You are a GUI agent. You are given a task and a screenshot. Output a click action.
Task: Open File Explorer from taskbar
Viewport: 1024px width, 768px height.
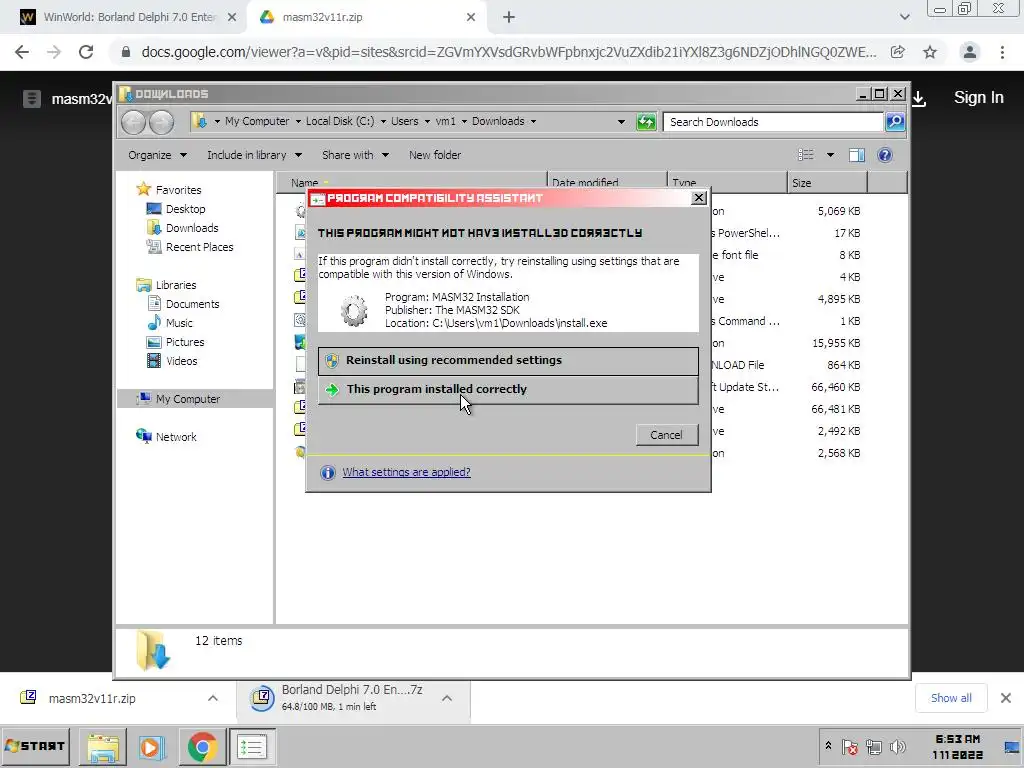103,747
